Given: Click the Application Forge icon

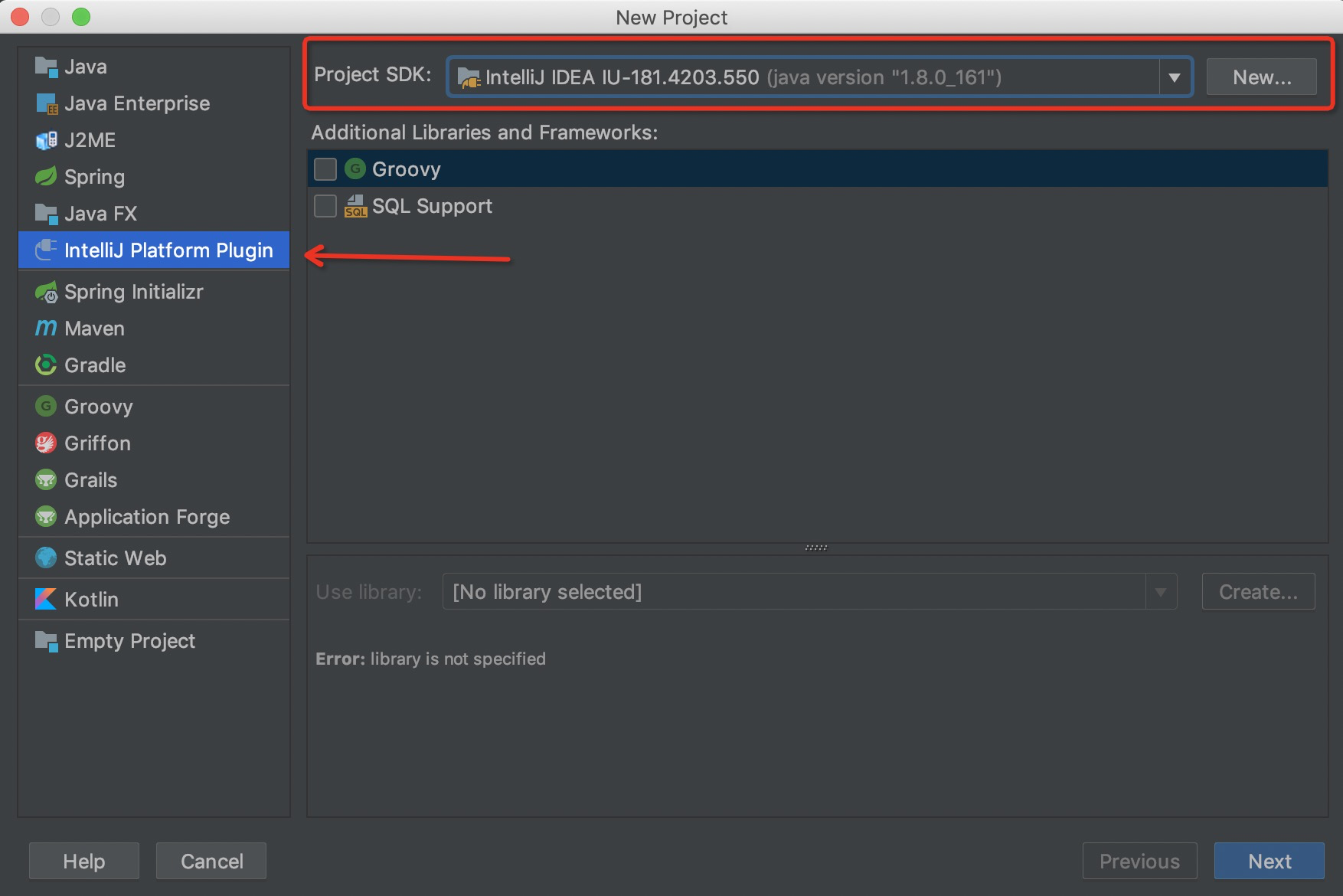Looking at the screenshot, I should click(46, 517).
